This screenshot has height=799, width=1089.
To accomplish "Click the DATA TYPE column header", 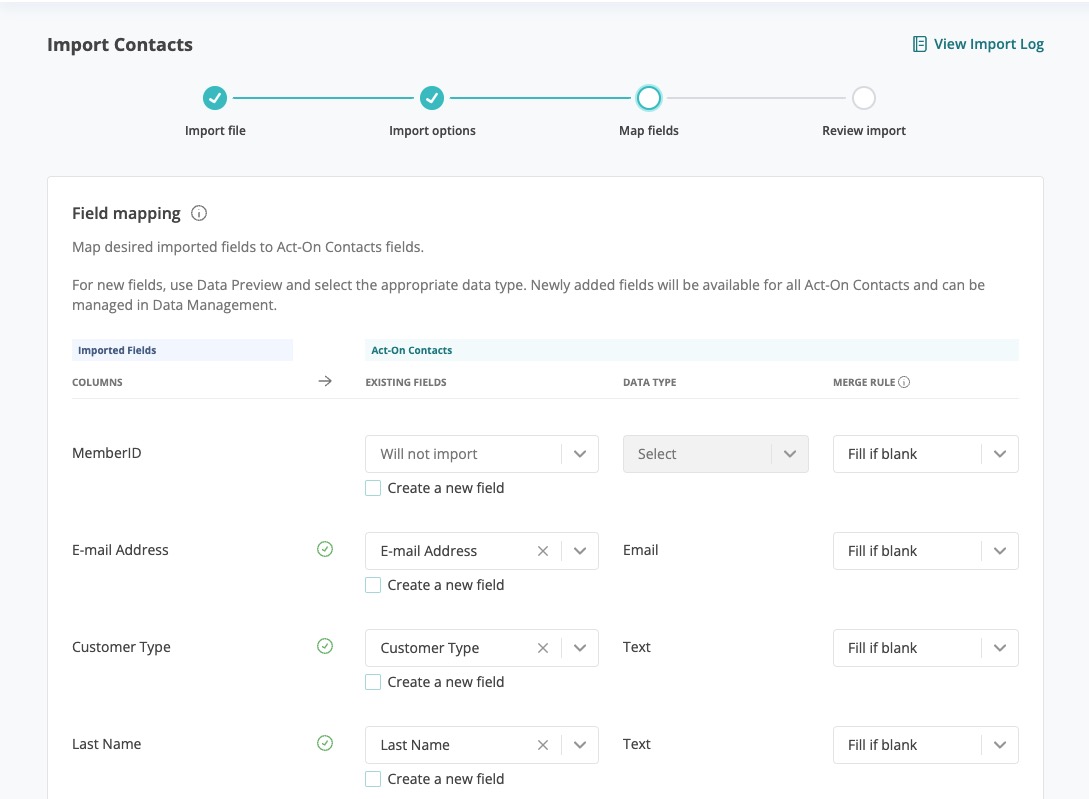I will coord(649,382).
